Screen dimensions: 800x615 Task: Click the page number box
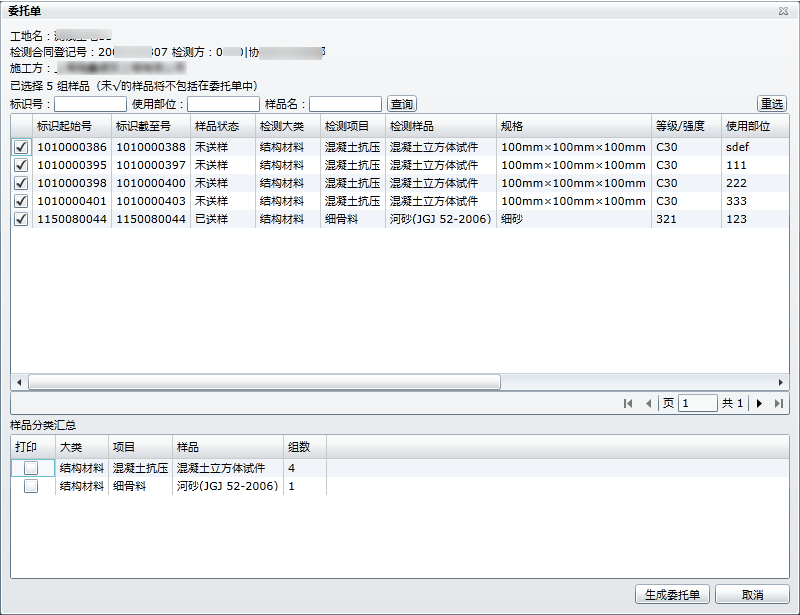[697, 403]
